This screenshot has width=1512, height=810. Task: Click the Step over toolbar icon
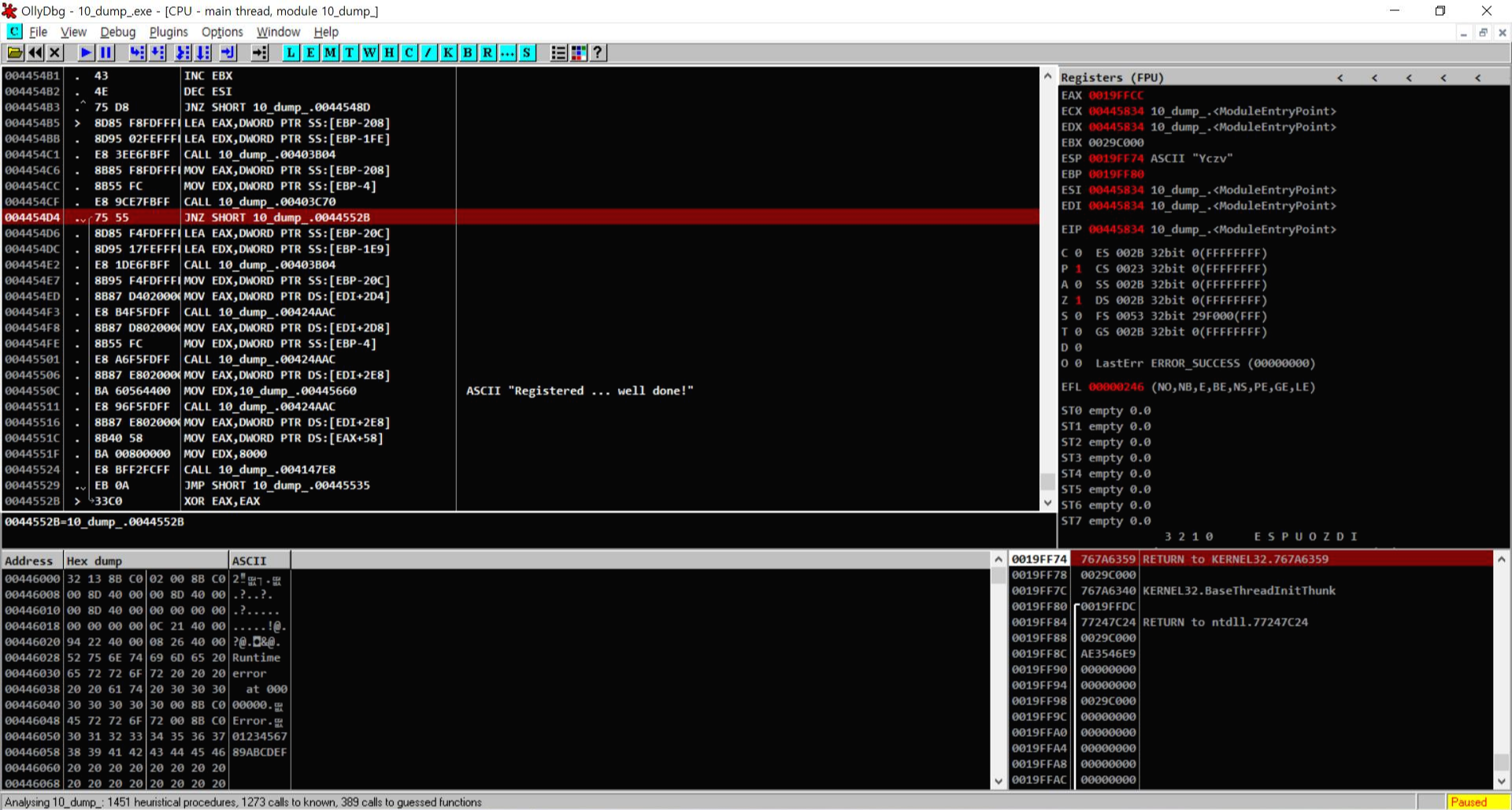(x=158, y=53)
